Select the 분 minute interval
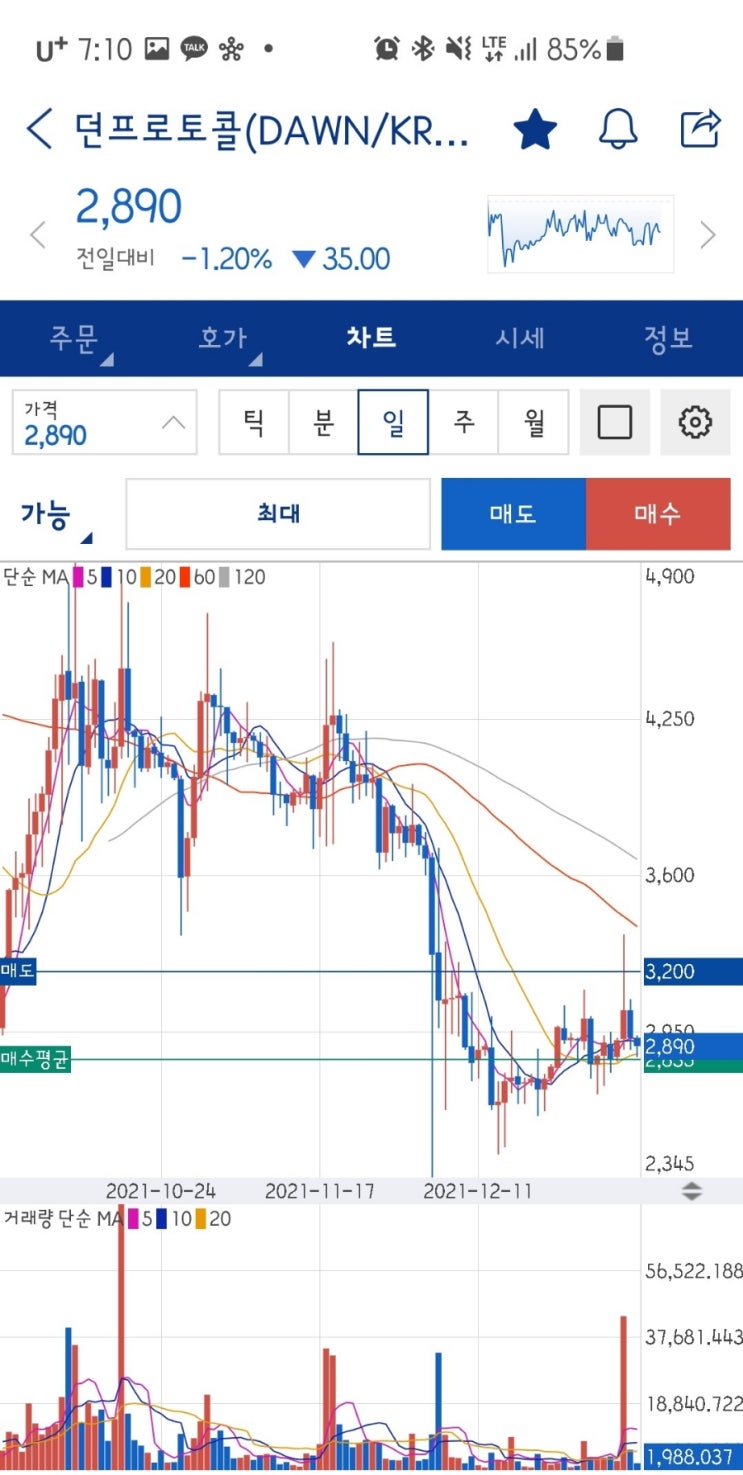 323,422
